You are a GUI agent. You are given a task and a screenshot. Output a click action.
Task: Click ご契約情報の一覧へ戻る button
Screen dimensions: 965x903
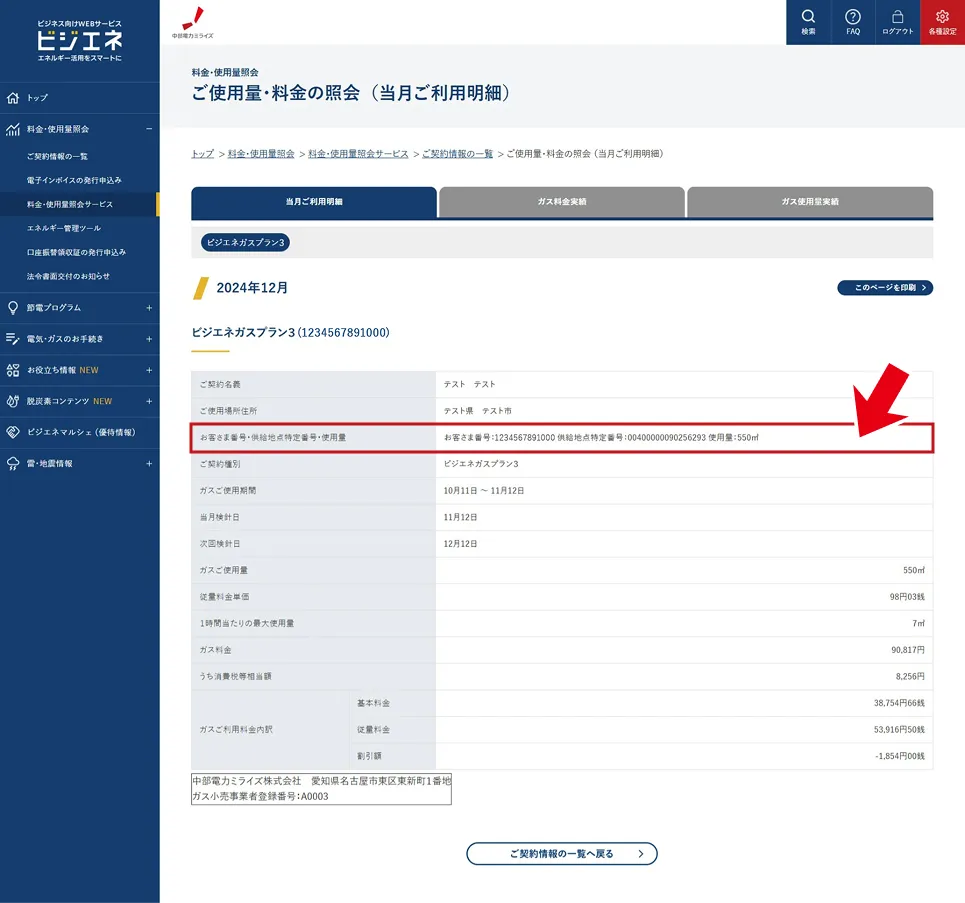562,854
